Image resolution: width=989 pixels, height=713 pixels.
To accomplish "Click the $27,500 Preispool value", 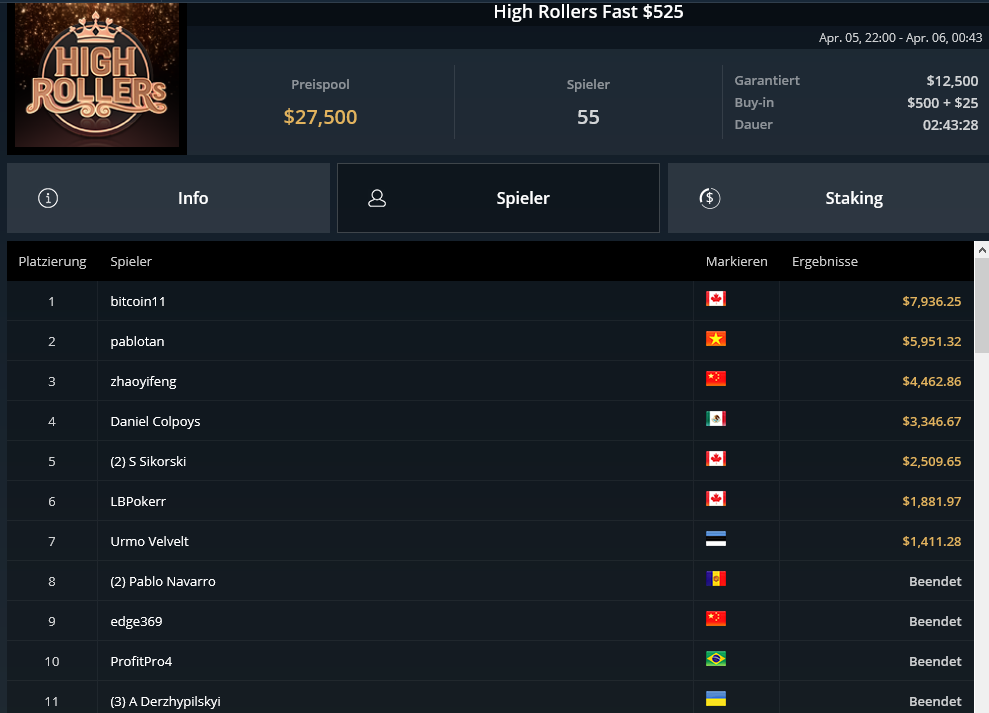I will pos(320,117).
